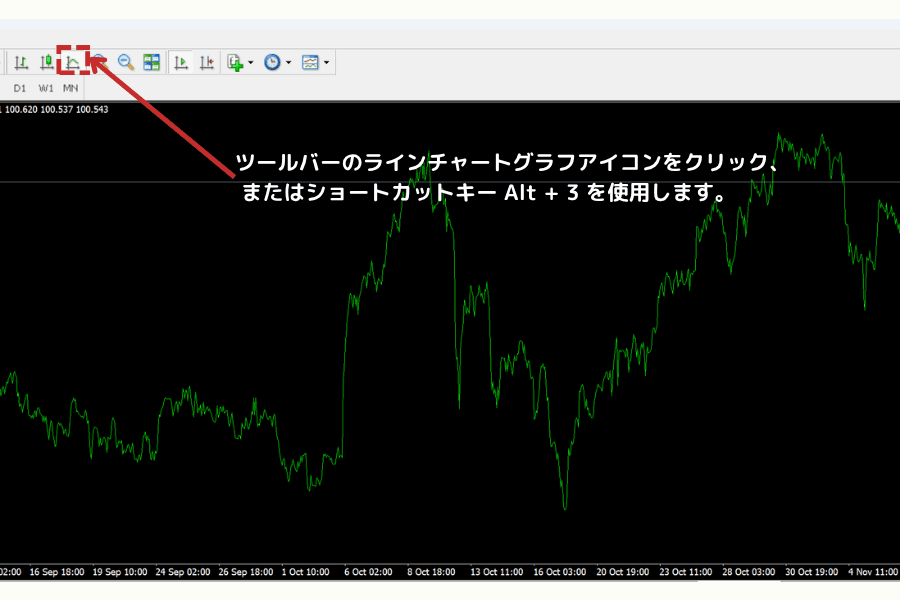This screenshot has width=900, height=600.
Task: Select the line chart icon
Action: point(72,62)
